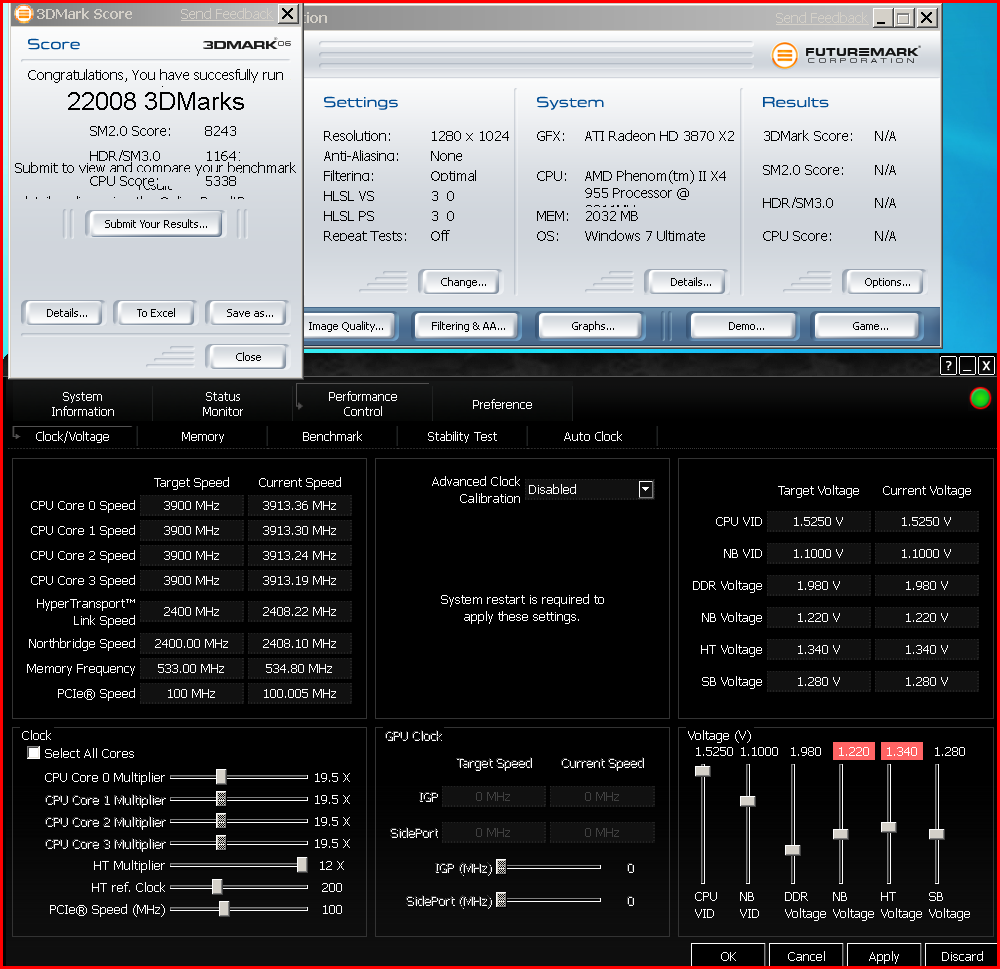Open the Filtering & AA button
Screen dimensions: 1000x969
click(x=468, y=326)
